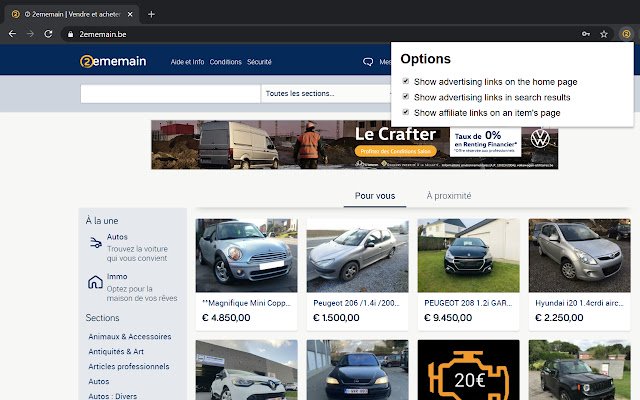
Task: Open Autos section in Sections list
Action: point(99,382)
